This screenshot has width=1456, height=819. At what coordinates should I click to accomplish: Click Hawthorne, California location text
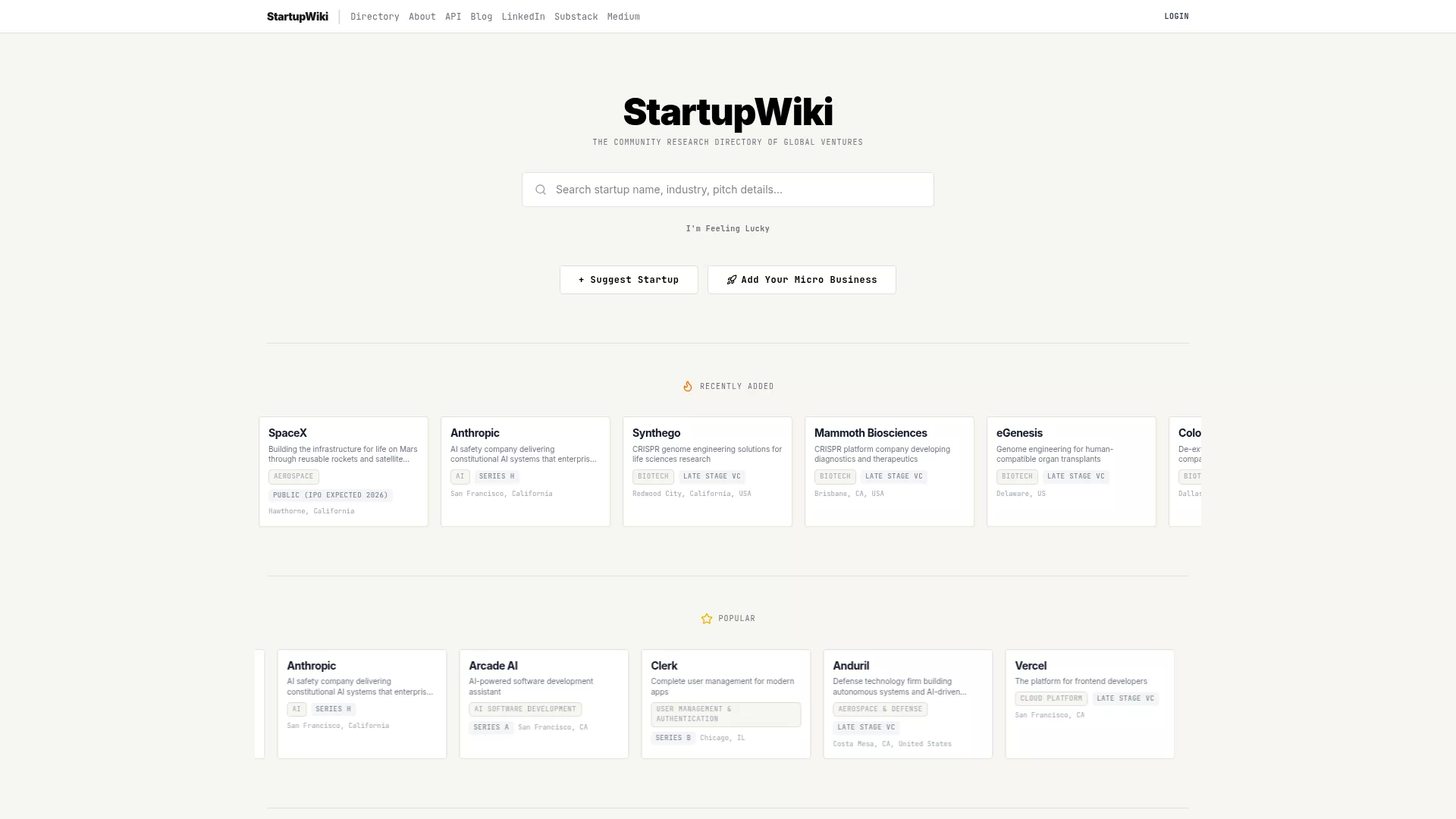point(311,512)
